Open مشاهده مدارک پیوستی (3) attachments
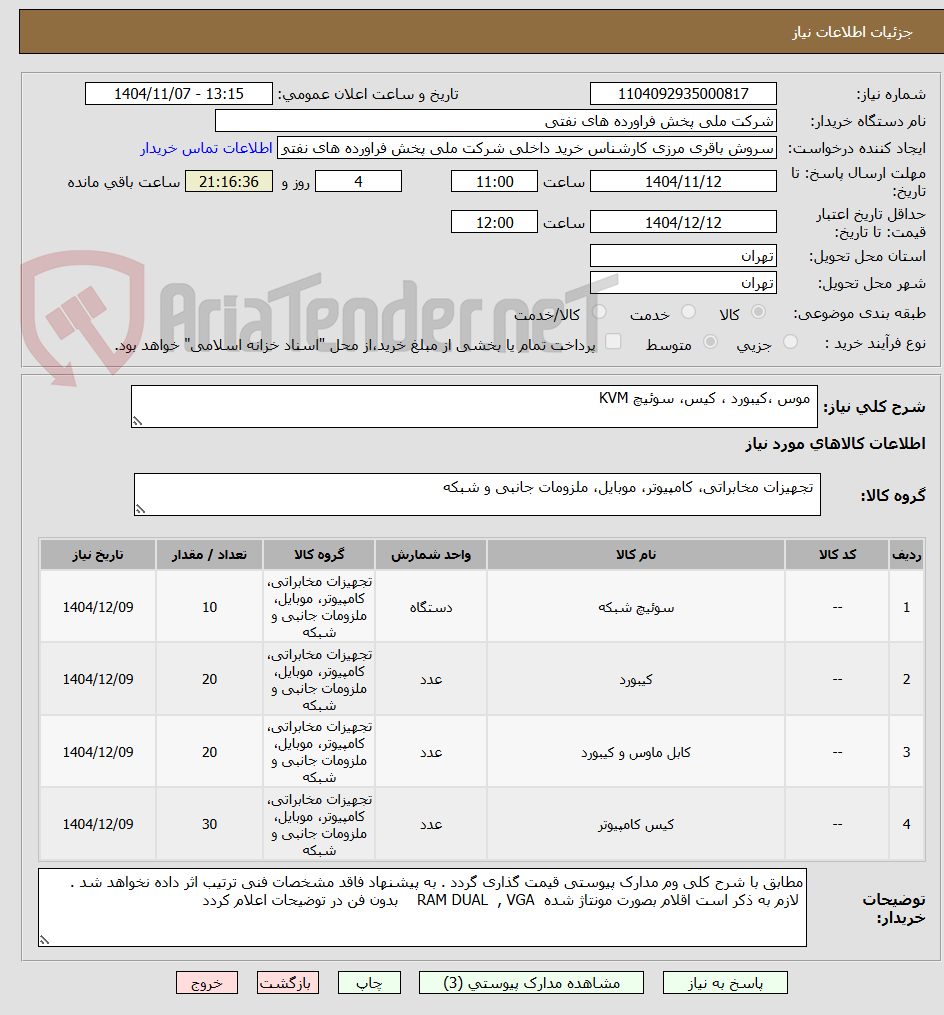The height and width of the screenshot is (1015, 944). pyautogui.click(x=531, y=983)
